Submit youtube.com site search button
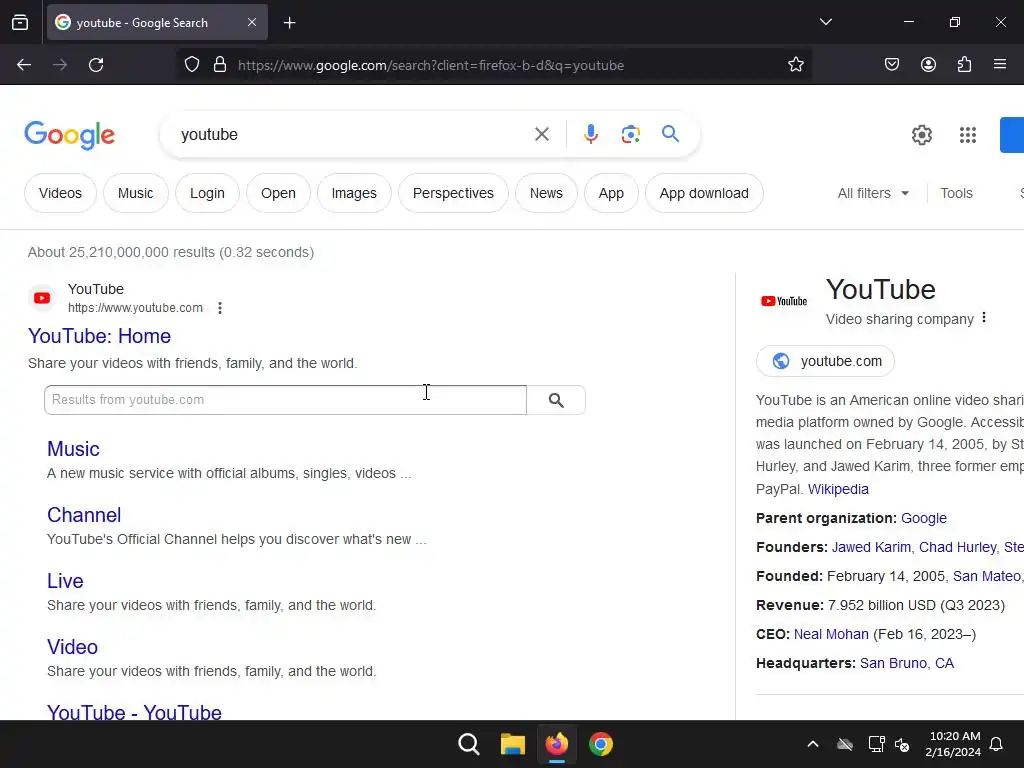 tap(556, 400)
